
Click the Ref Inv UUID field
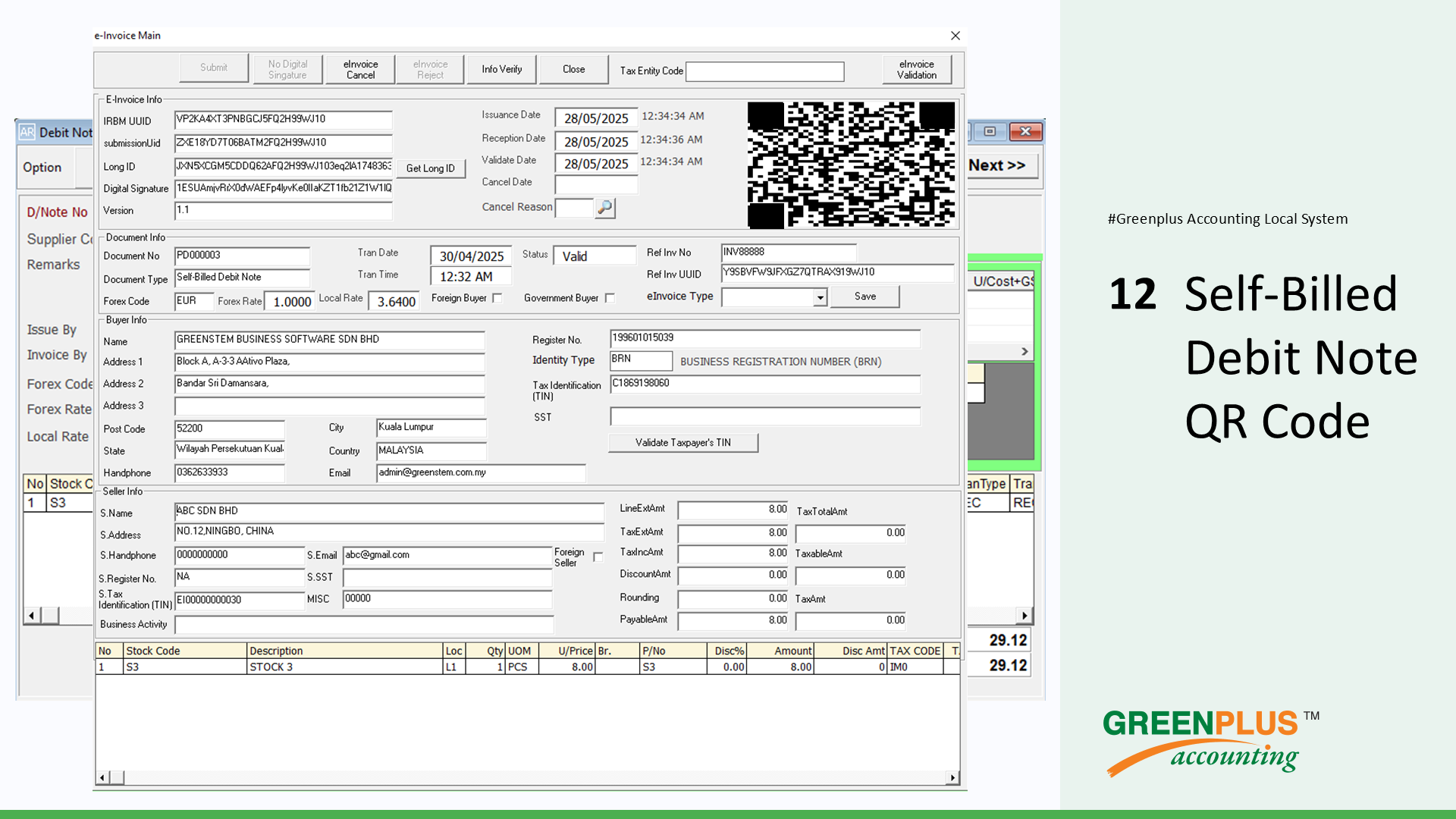pos(837,273)
